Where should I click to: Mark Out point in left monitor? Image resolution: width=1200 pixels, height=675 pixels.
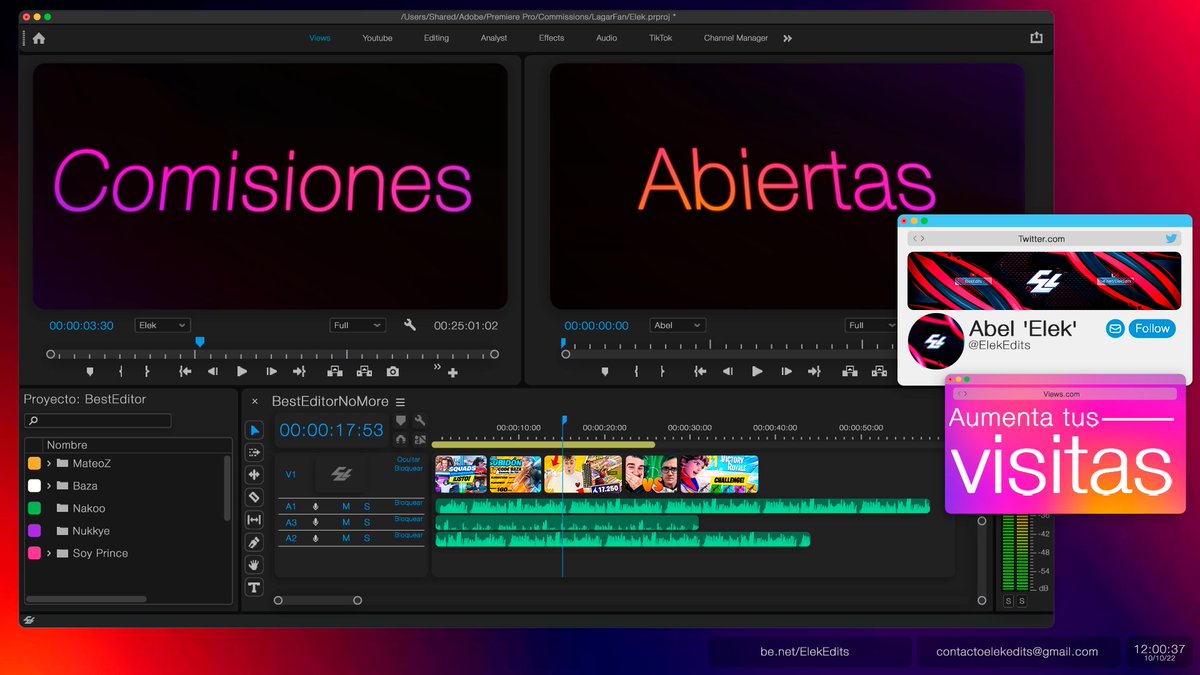click(x=148, y=371)
